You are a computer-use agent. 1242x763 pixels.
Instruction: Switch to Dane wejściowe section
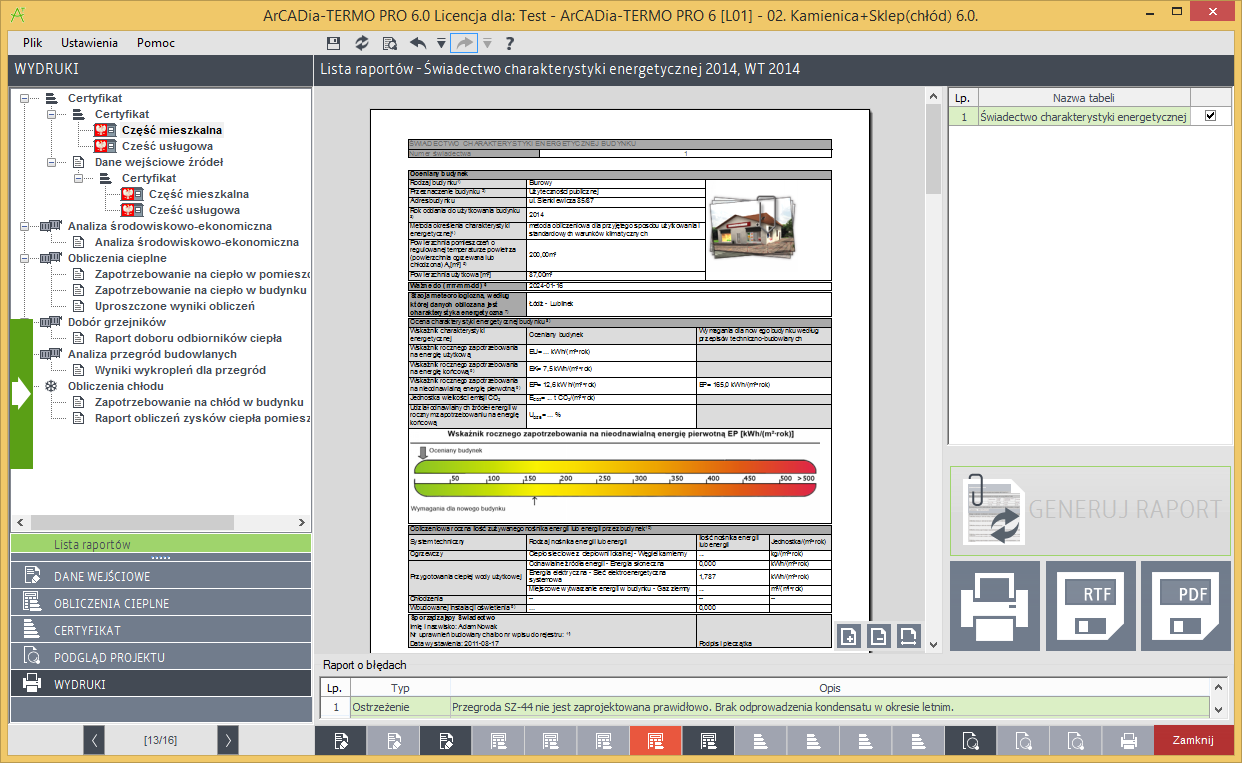pyautogui.click(x=161, y=576)
